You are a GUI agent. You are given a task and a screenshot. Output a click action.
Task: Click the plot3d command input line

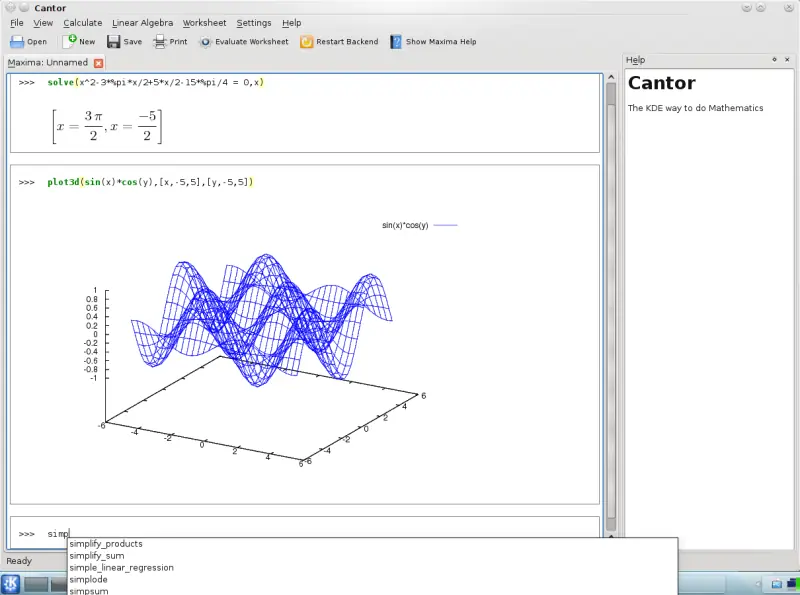(150, 182)
